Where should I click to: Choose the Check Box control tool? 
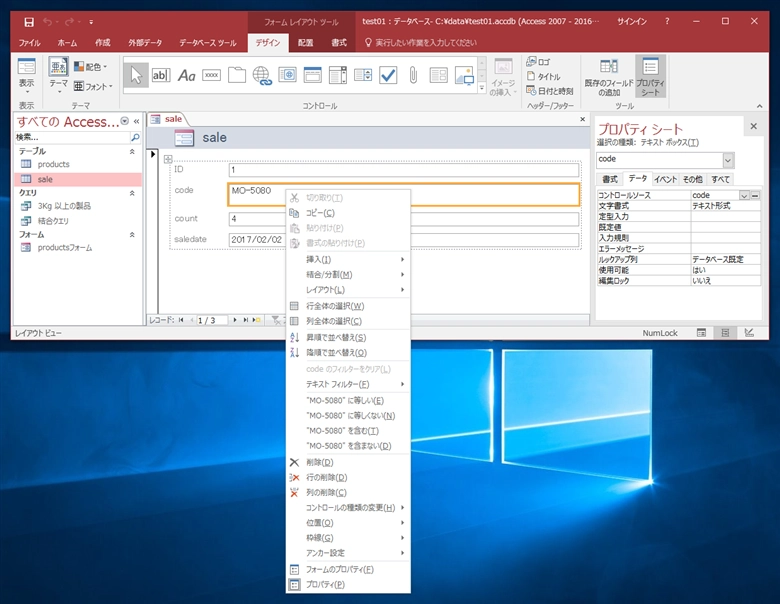[388, 76]
